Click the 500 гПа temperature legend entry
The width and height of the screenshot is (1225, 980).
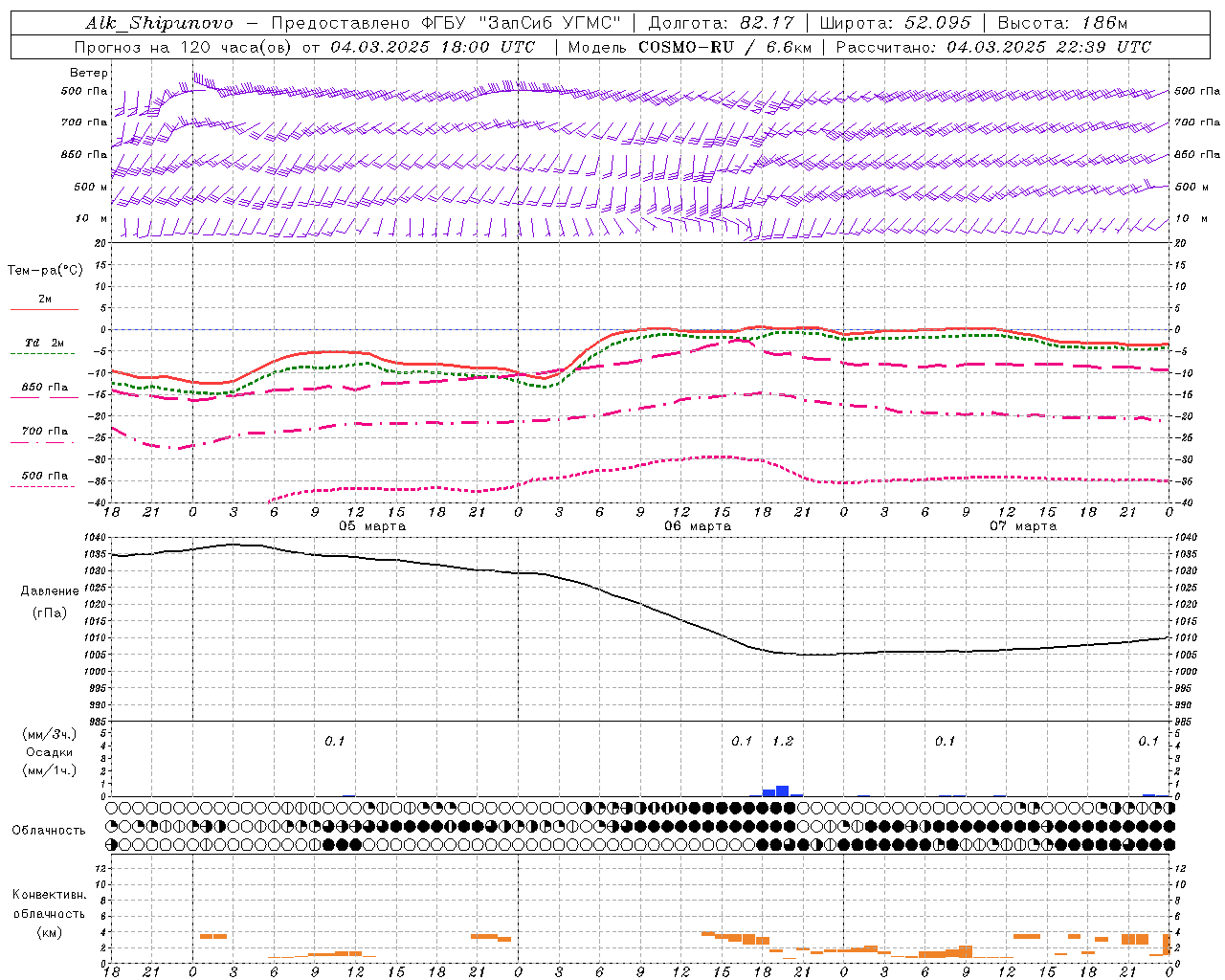(x=44, y=476)
